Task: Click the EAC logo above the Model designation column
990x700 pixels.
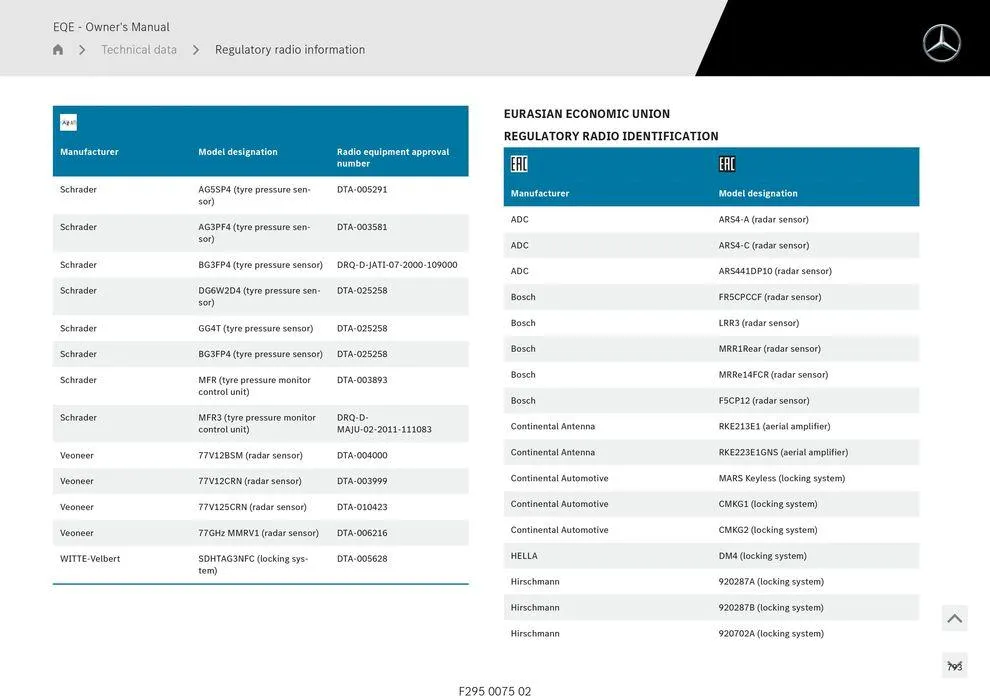Action: coord(727,164)
